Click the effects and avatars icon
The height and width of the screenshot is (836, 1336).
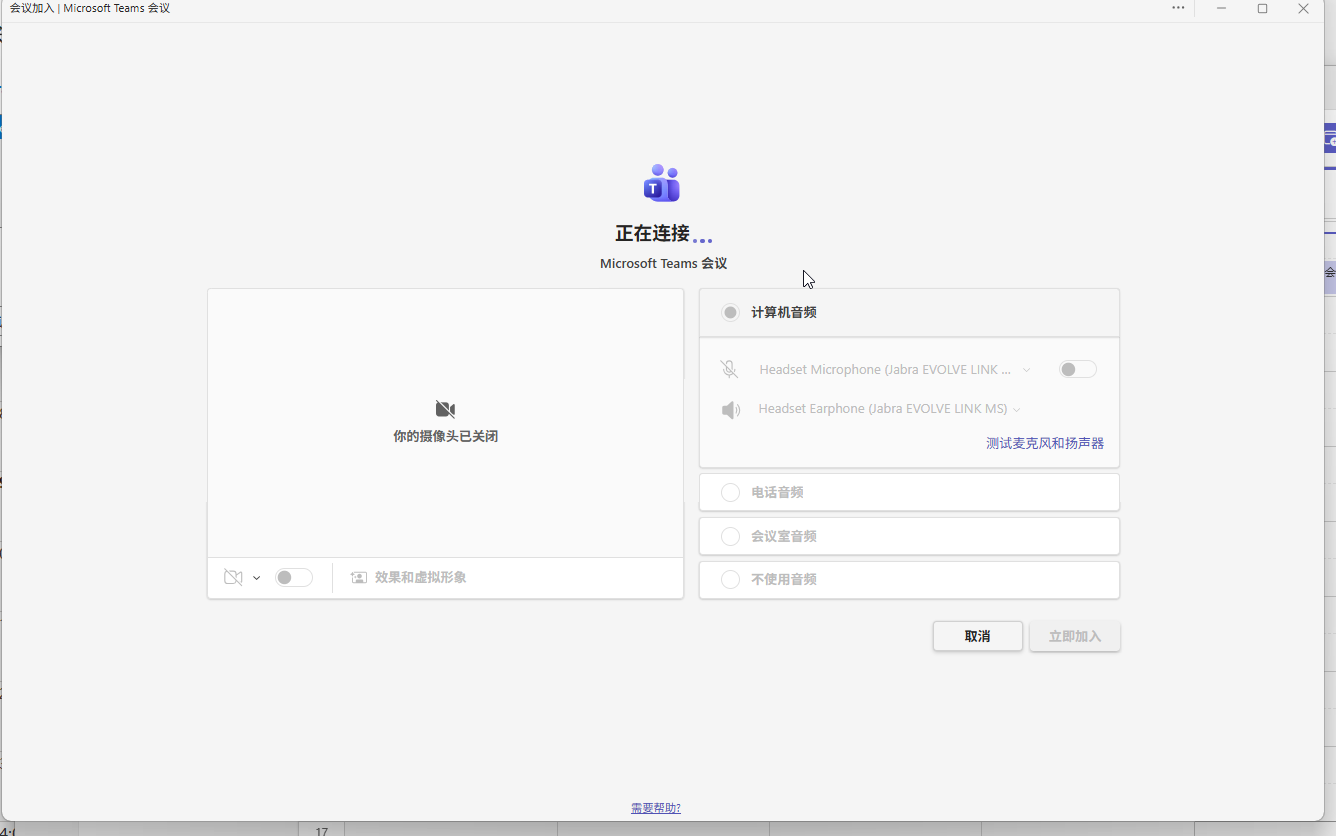click(x=359, y=578)
